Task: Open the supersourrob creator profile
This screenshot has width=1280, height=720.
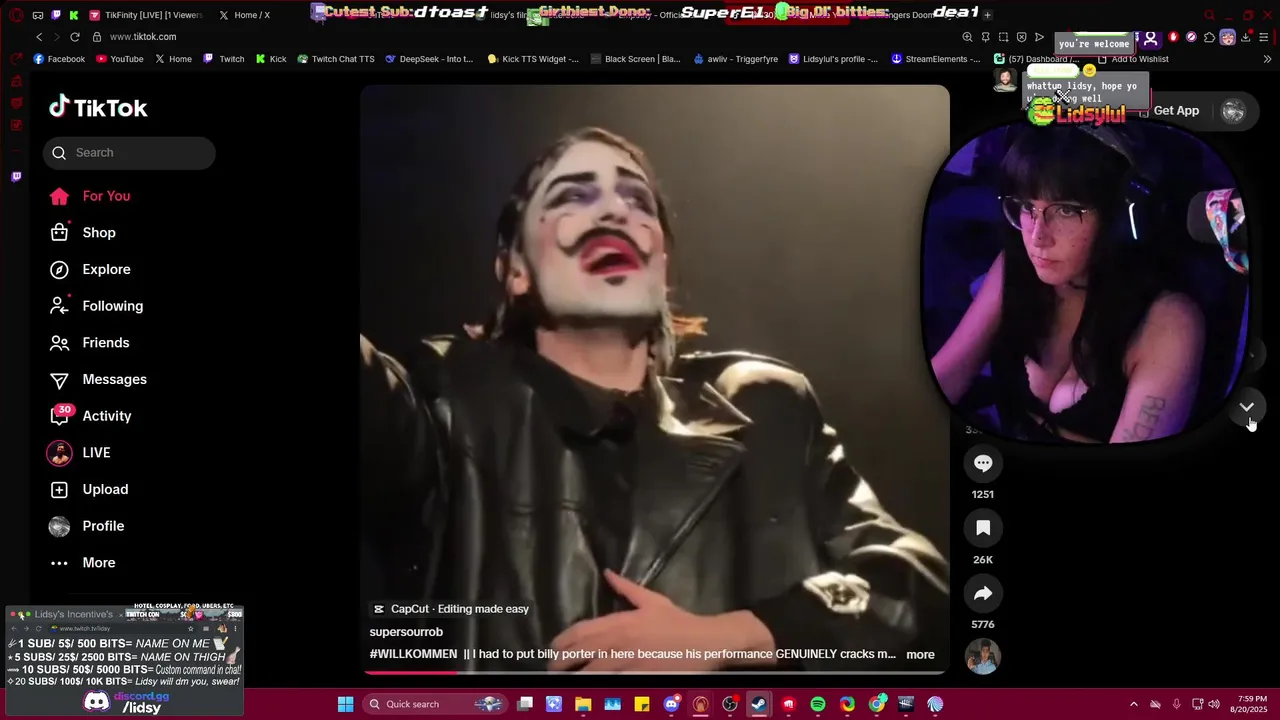Action: click(406, 632)
